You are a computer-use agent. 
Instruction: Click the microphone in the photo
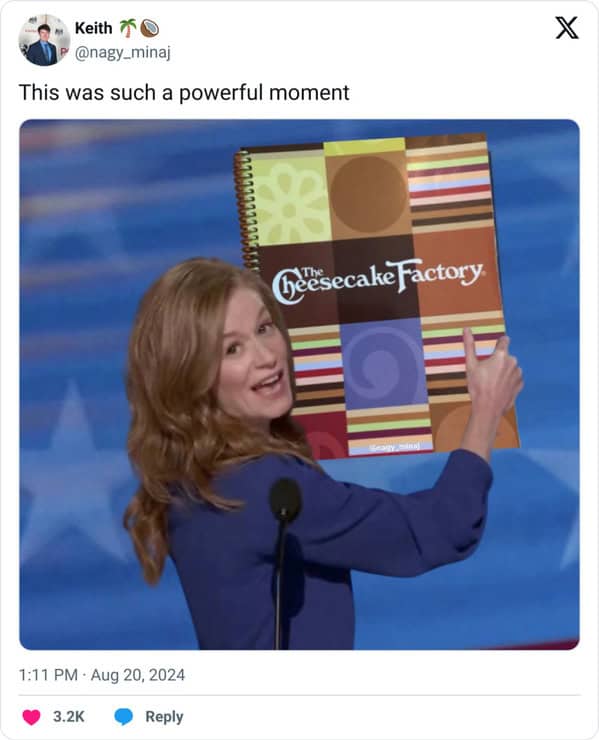(x=285, y=500)
